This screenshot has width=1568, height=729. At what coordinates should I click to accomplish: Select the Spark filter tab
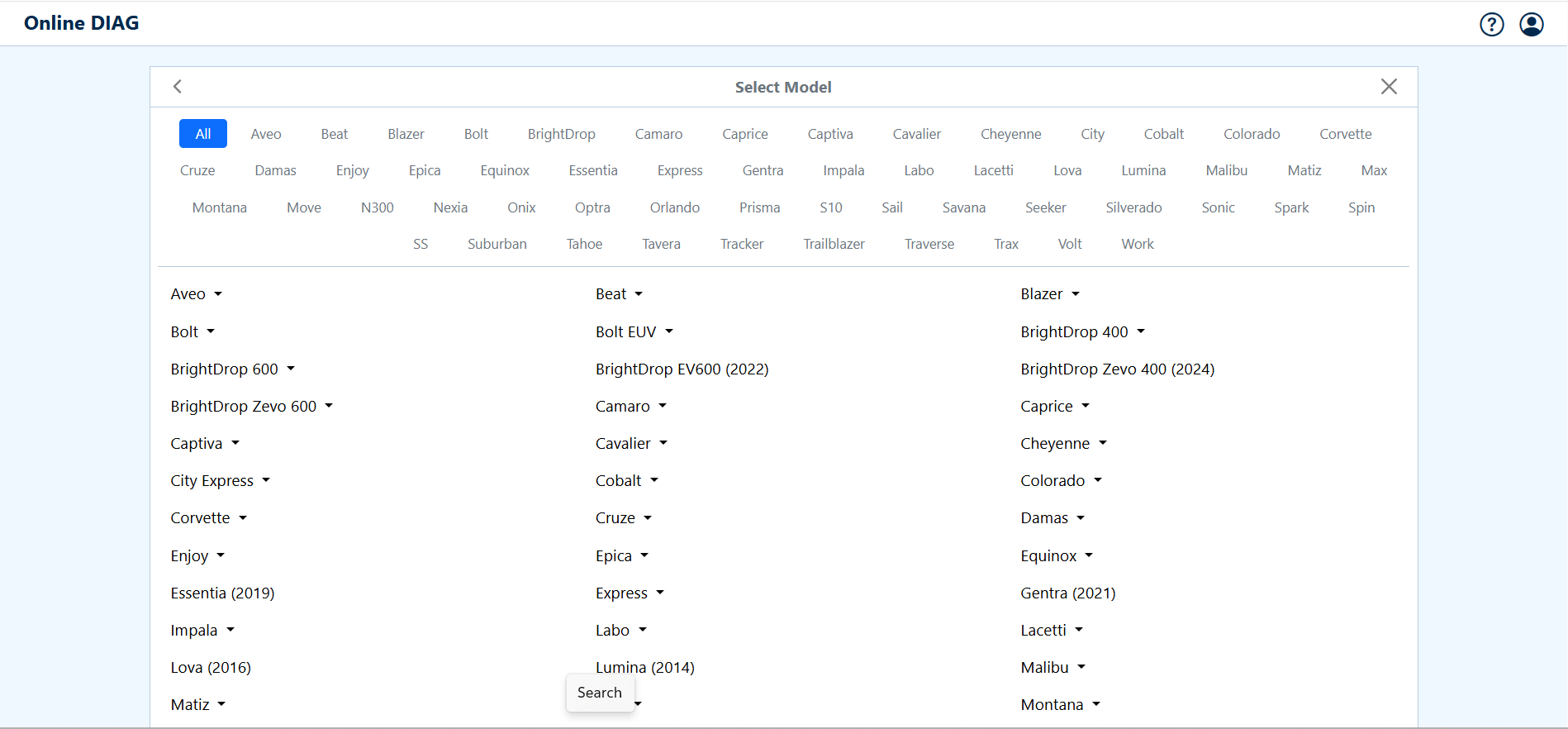pyautogui.click(x=1291, y=207)
